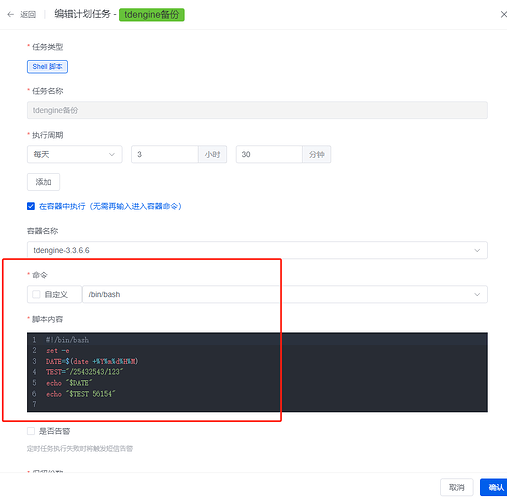This screenshot has width=507, height=500.
Task: Click inside the script content code editor
Action: point(257,372)
